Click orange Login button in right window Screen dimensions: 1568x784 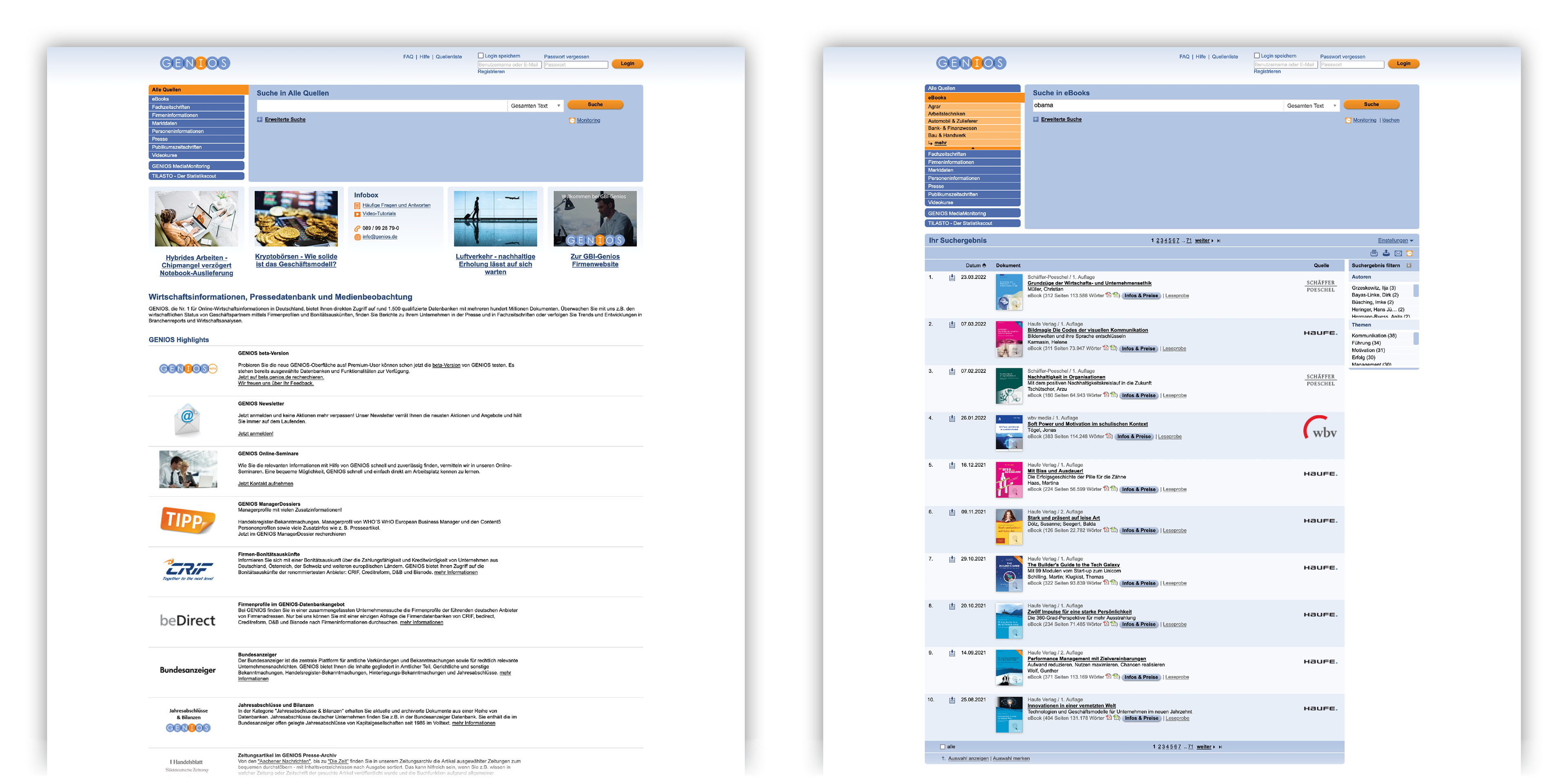pyautogui.click(x=1404, y=63)
